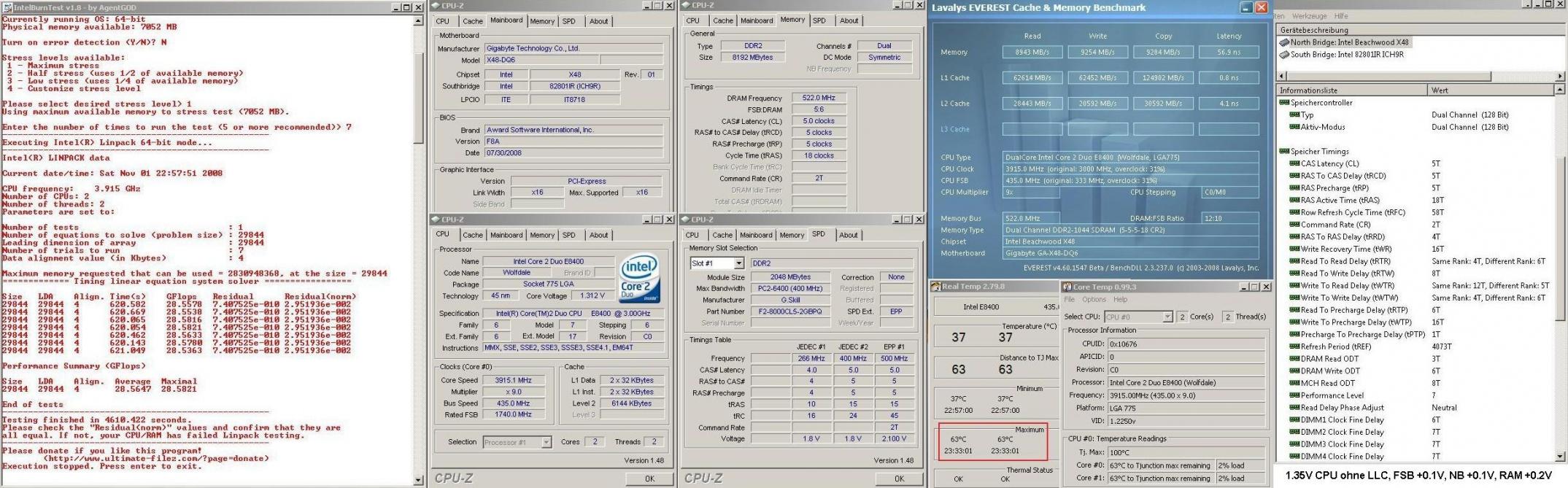Click the DRAM Frequency field 522.0 MHz
The width and height of the screenshot is (1568, 488).
tap(819, 98)
